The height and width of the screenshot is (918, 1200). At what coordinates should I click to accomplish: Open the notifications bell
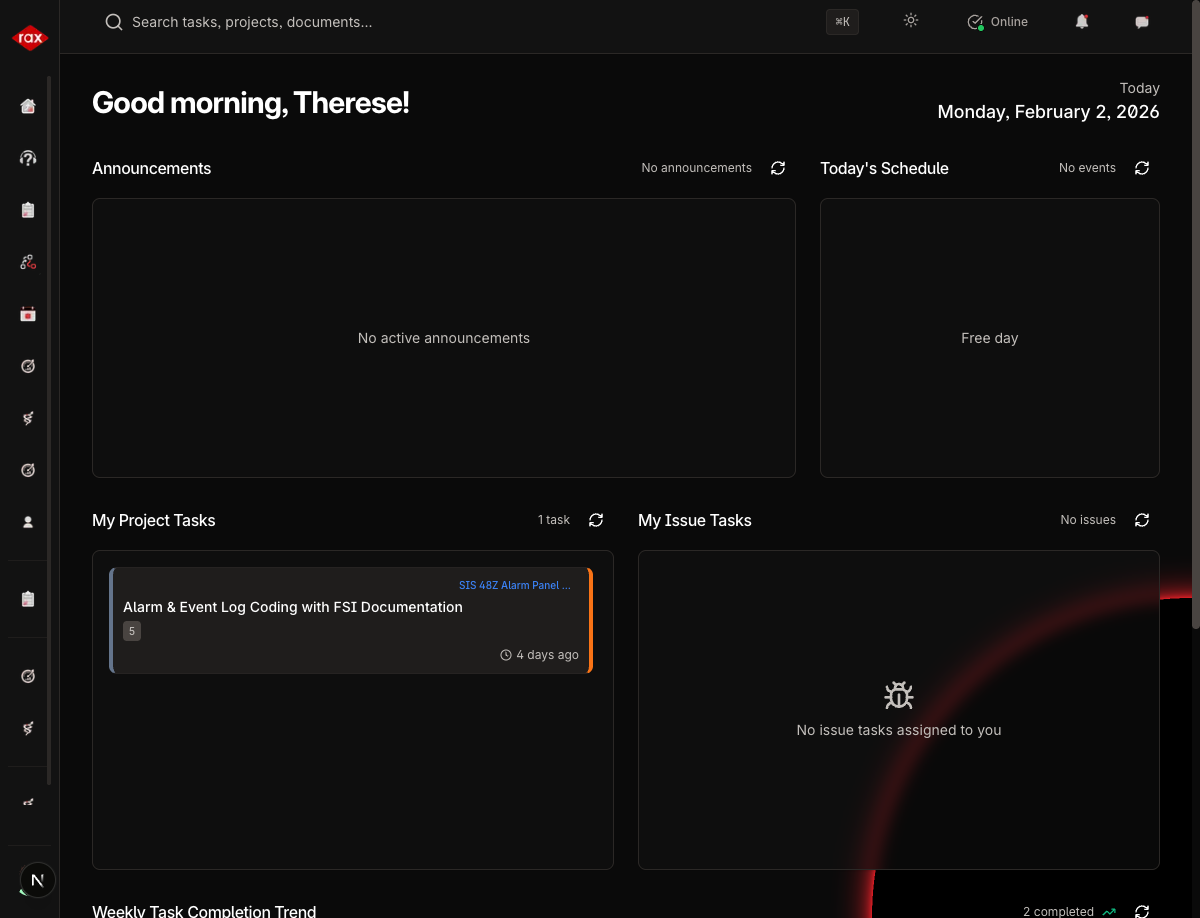point(1082,22)
